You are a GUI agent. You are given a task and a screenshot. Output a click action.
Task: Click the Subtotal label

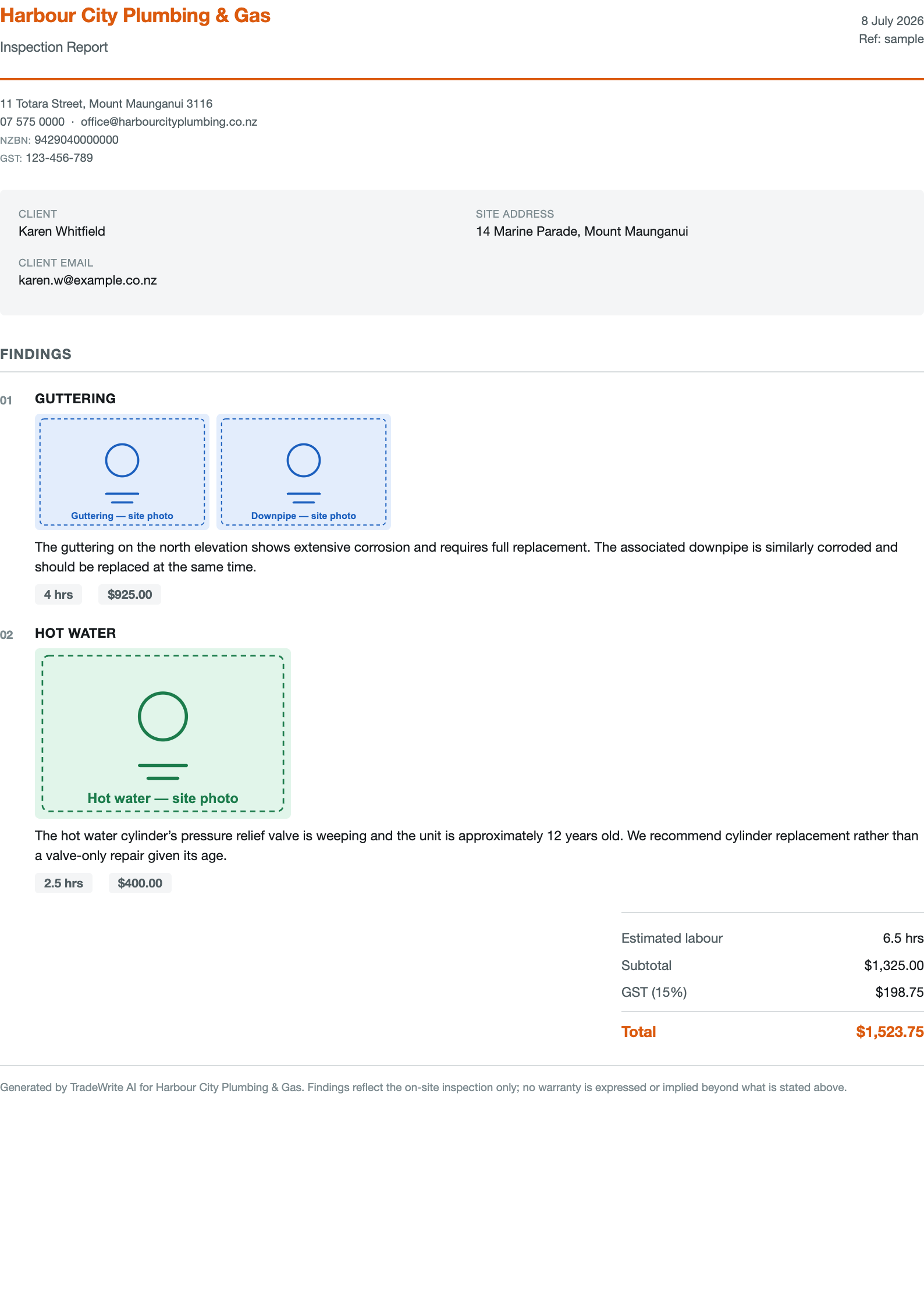[x=646, y=965]
